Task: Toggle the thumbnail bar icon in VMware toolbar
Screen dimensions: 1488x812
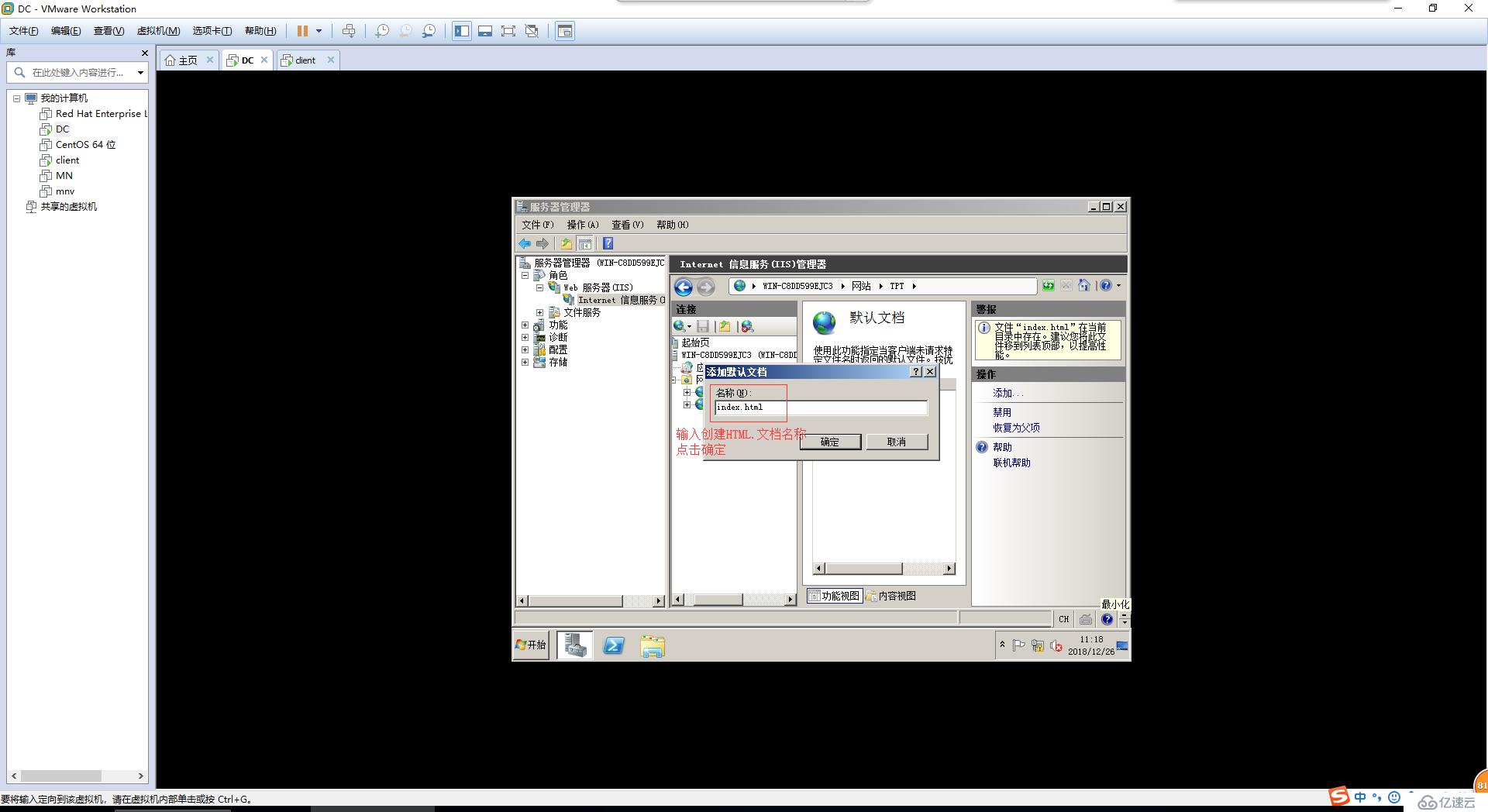Action: tap(485, 31)
